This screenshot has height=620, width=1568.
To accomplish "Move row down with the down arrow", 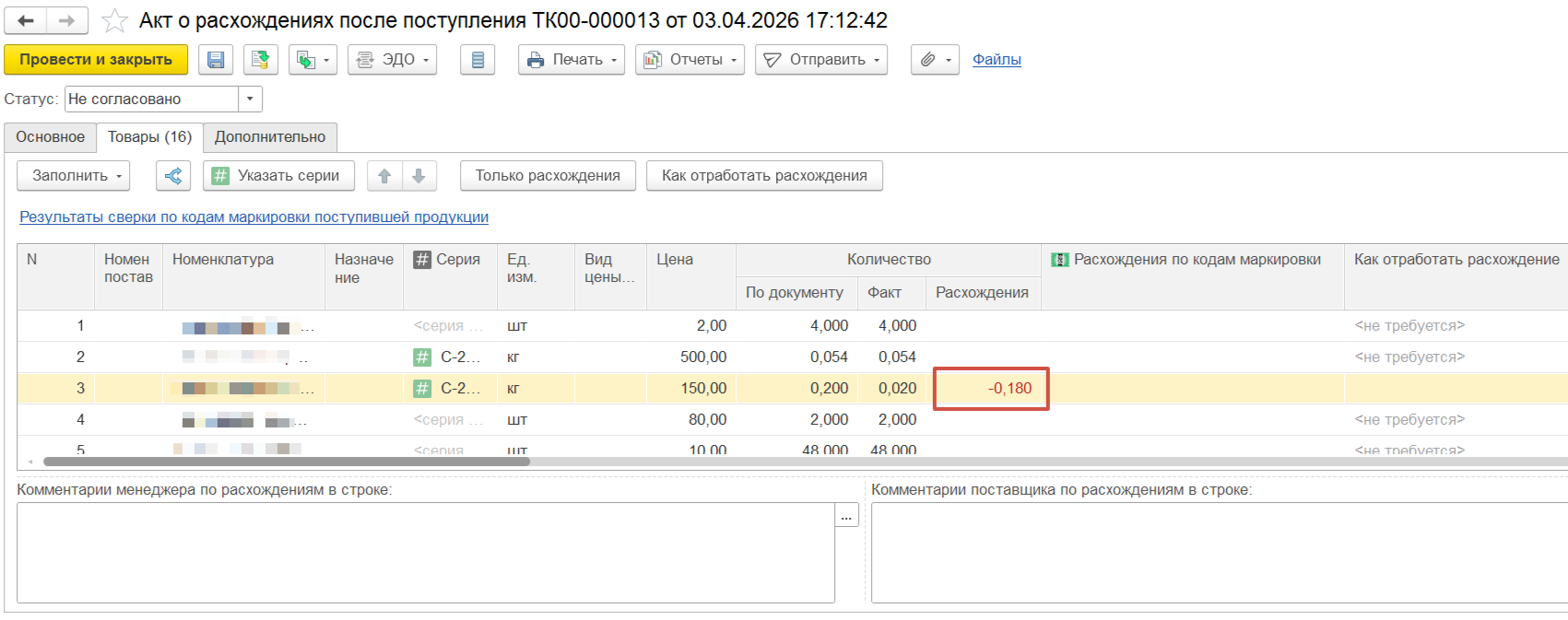I will [419, 176].
